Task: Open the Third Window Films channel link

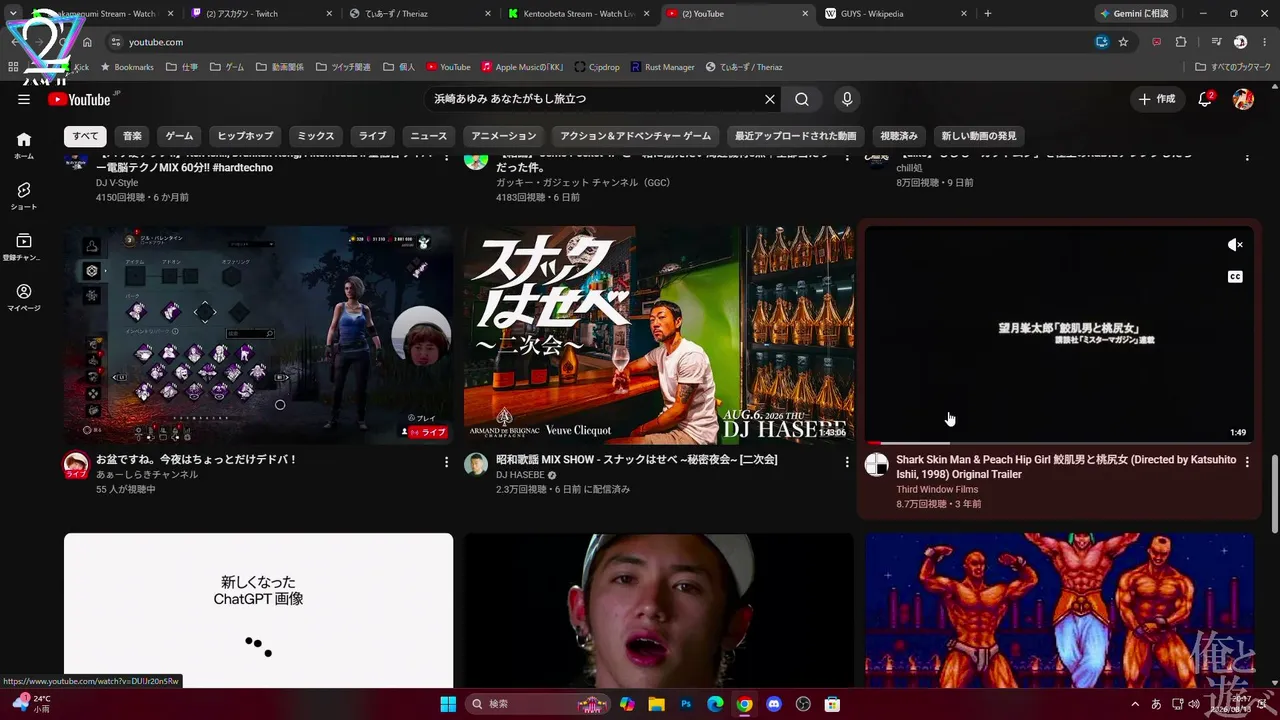Action: click(x=937, y=490)
